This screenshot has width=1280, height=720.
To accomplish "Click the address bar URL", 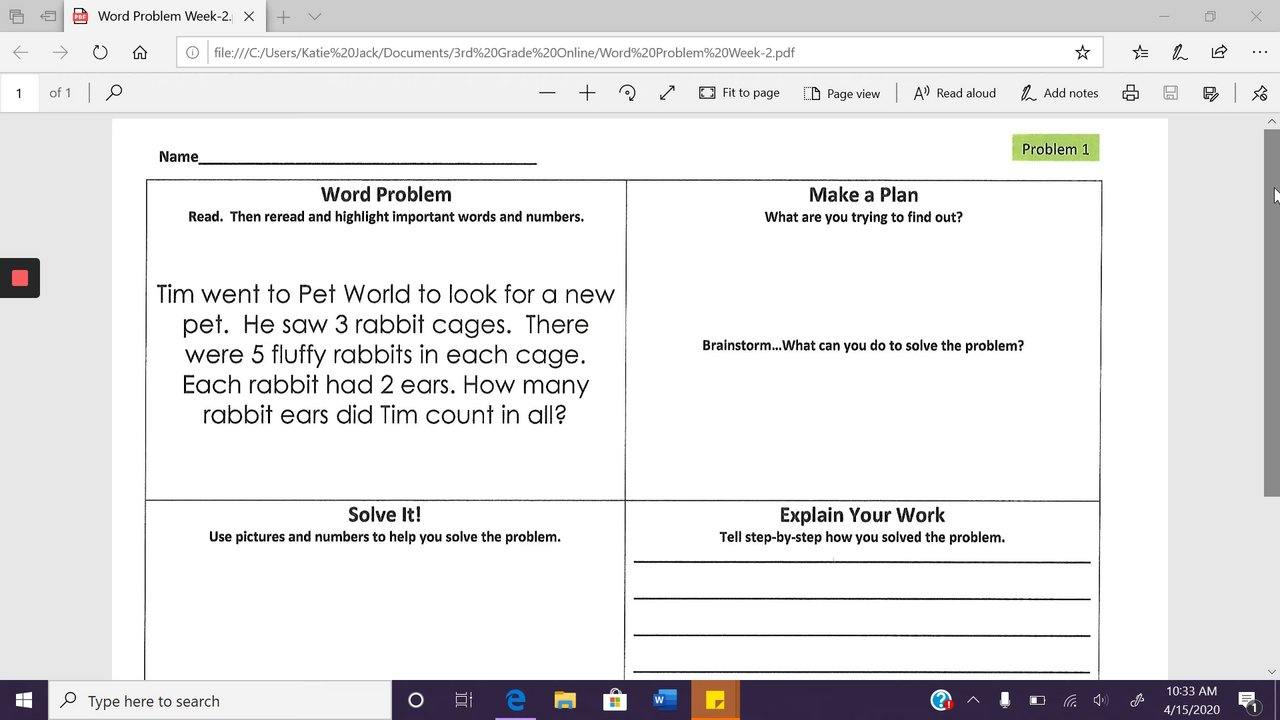I will [x=504, y=52].
